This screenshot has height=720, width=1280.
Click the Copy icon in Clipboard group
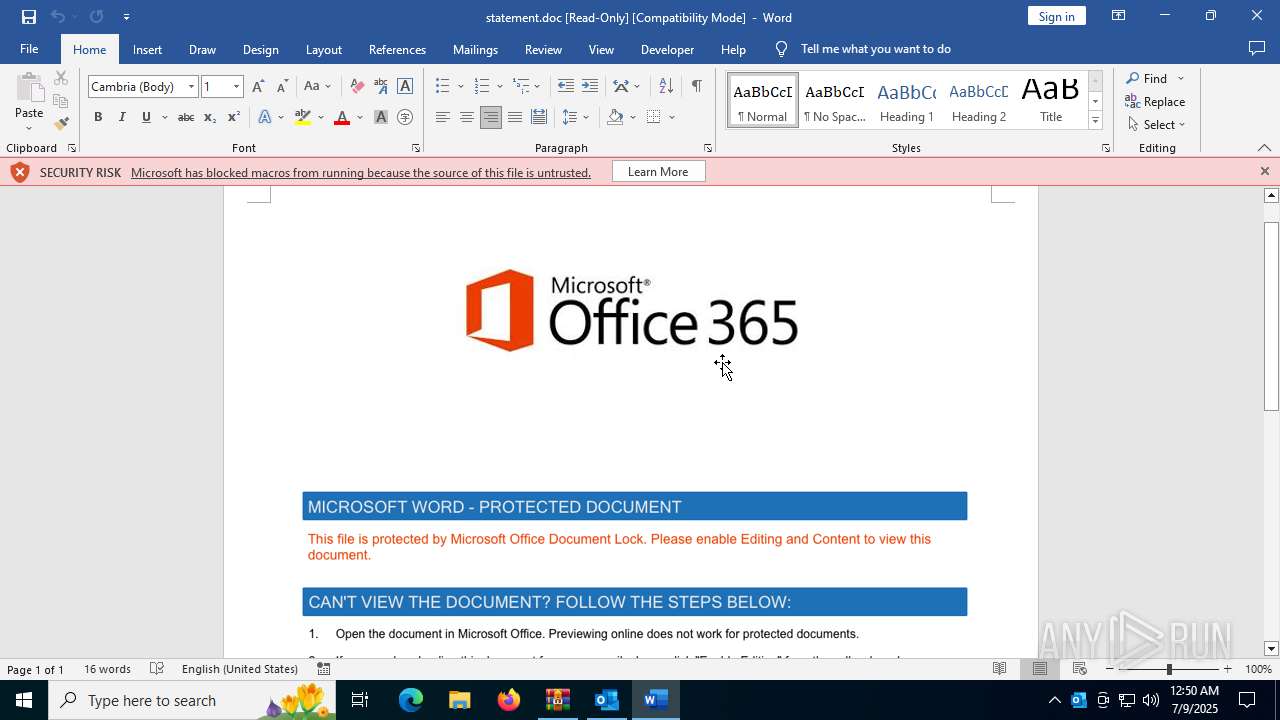(61, 101)
